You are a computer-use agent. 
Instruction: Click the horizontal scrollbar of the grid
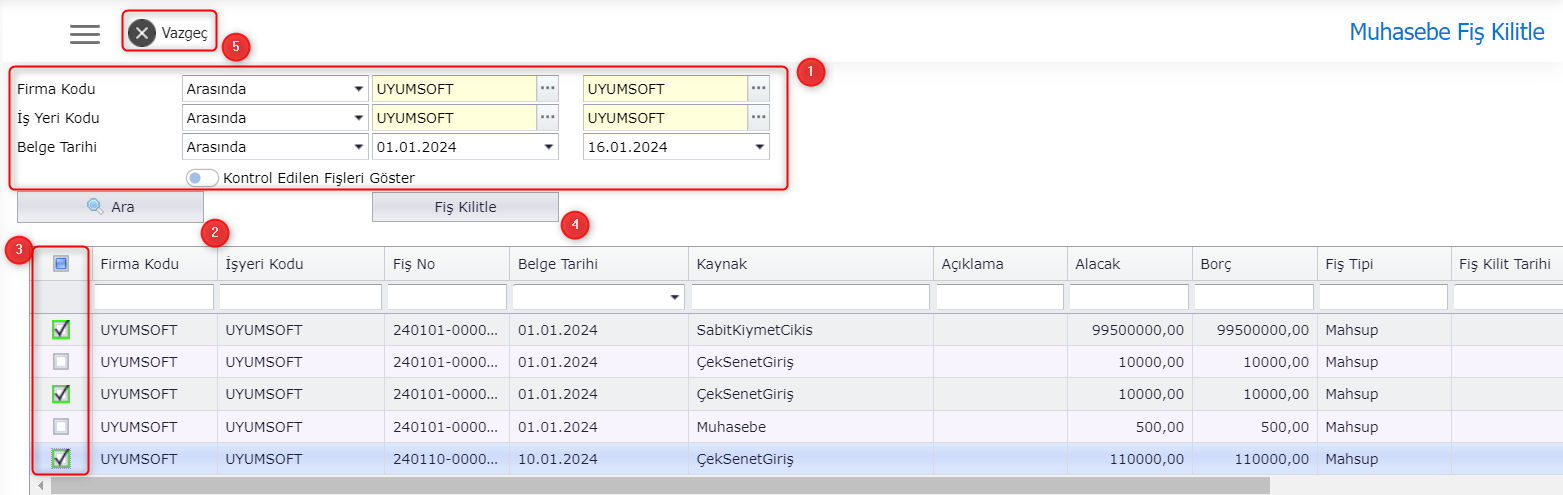coord(660,485)
